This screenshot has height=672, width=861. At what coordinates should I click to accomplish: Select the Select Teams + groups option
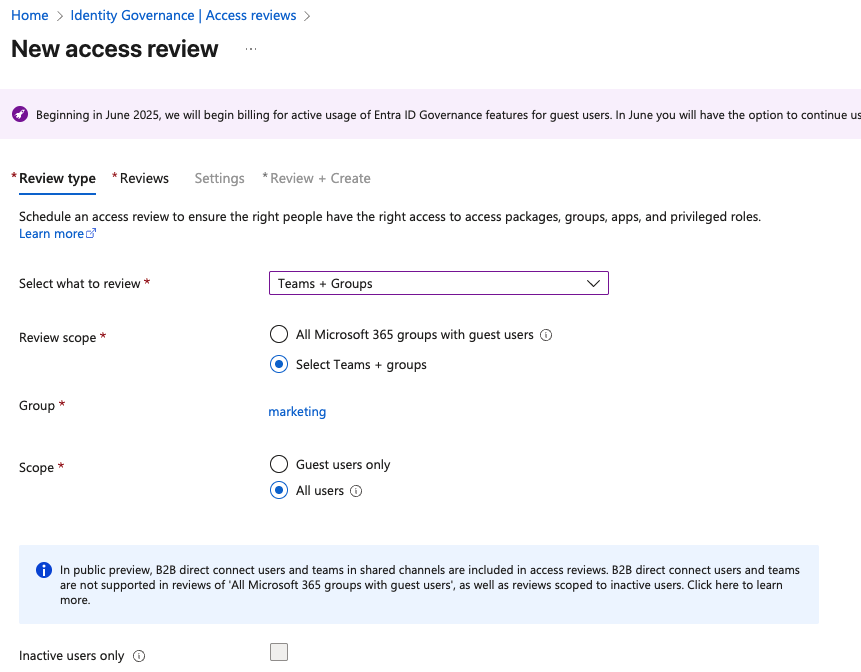[x=279, y=364]
